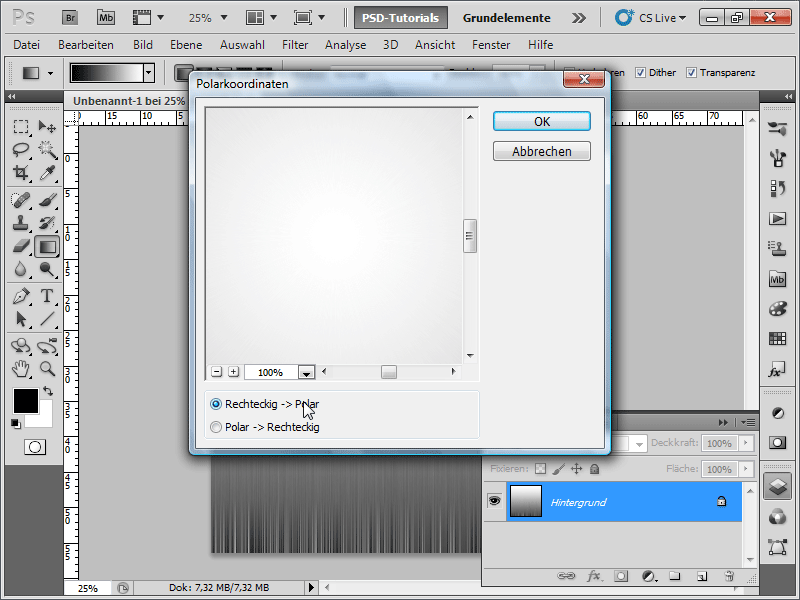The width and height of the screenshot is (800, 600).
Task: Select Polar -> Rechteckig option
Action: tap(264, 427)
